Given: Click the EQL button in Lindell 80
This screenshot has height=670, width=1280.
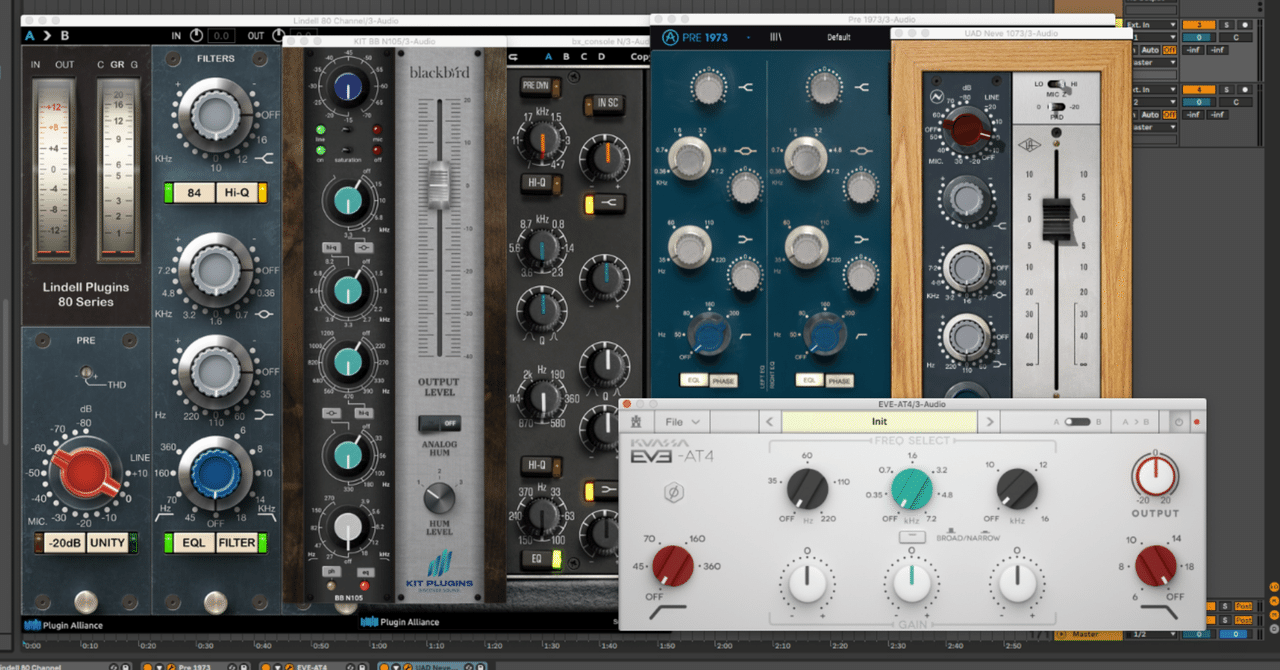Looking at the screenshot, I should point(195,543).
